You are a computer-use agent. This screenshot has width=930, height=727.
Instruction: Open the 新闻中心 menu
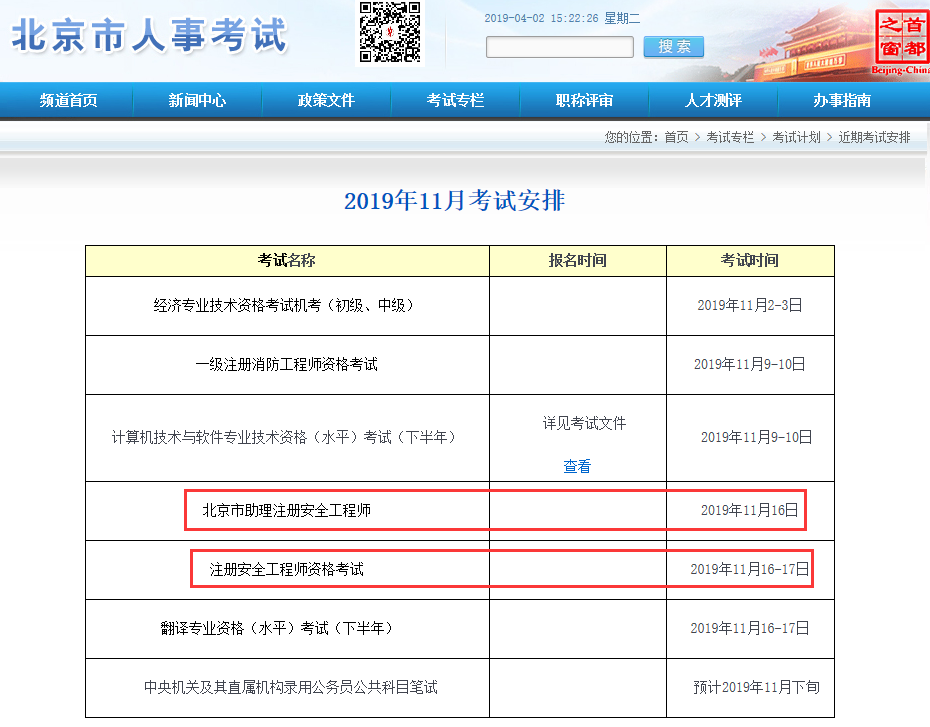(x=196, y=101)
